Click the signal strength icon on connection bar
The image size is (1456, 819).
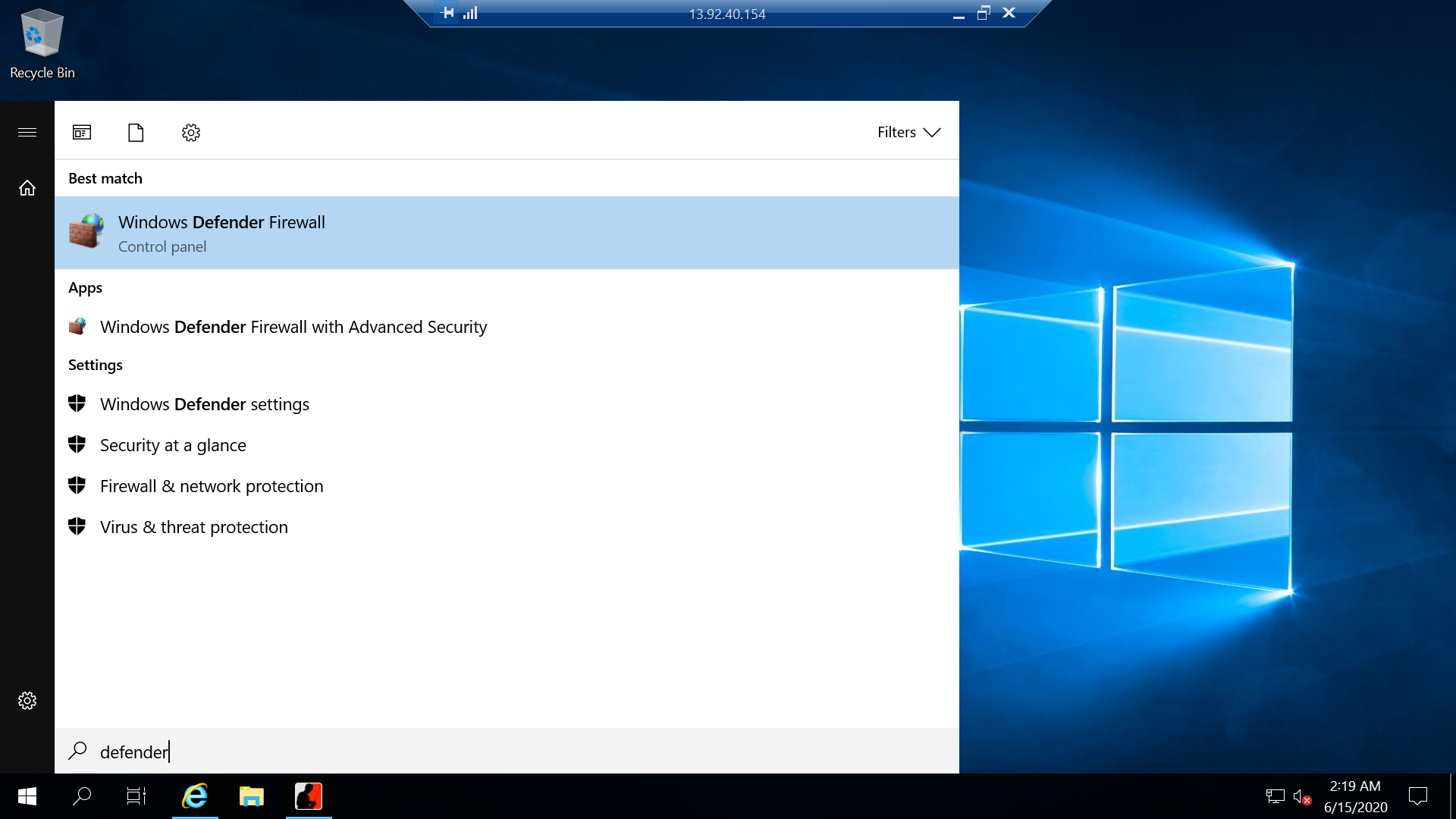point(470,12)
